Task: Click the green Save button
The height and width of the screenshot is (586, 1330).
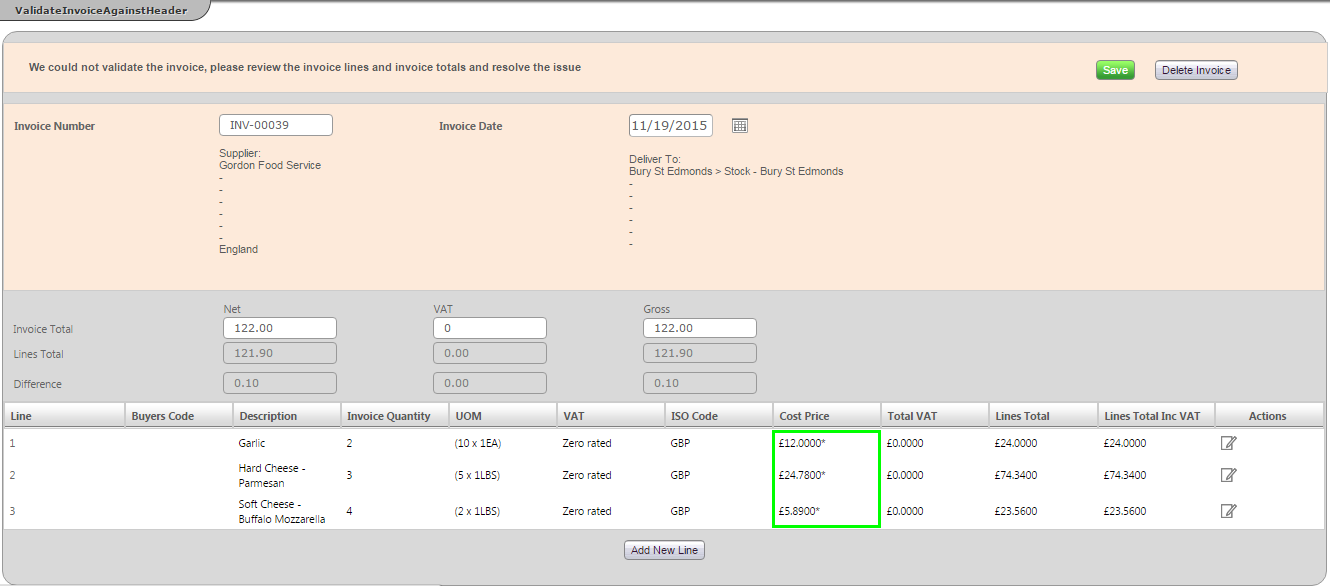Action: click(x=1115, y=70)
